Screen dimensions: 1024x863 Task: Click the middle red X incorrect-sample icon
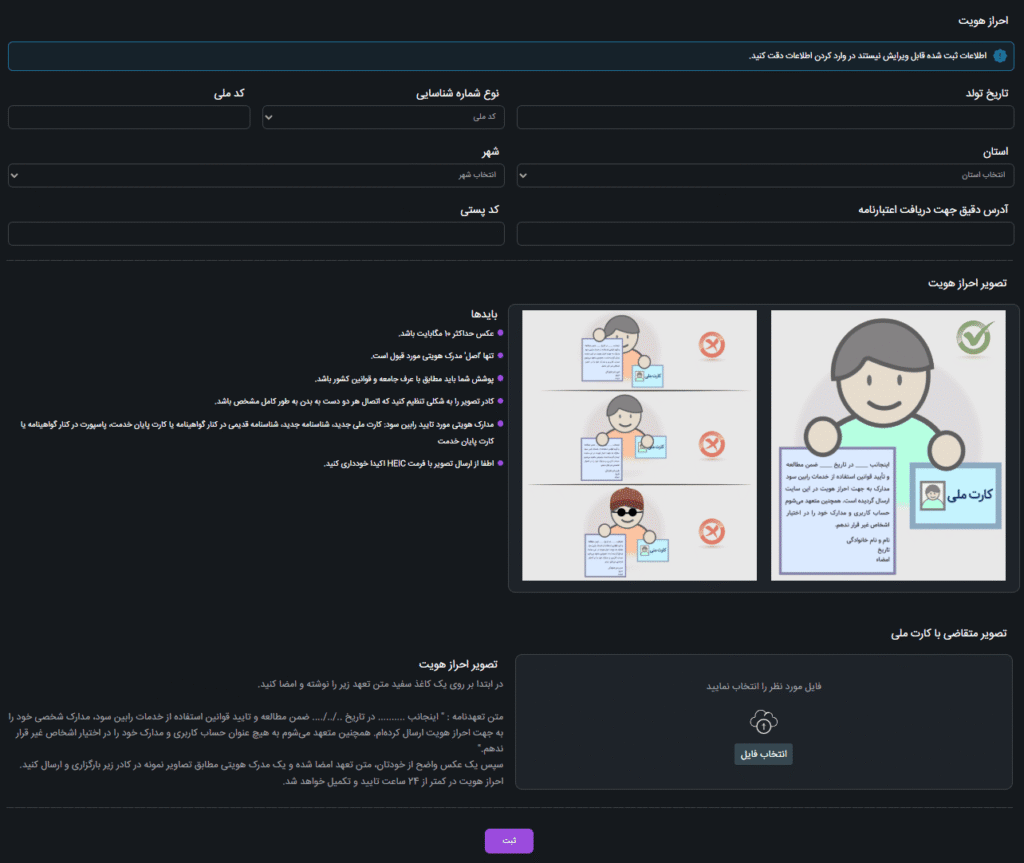tap(712, 445)
